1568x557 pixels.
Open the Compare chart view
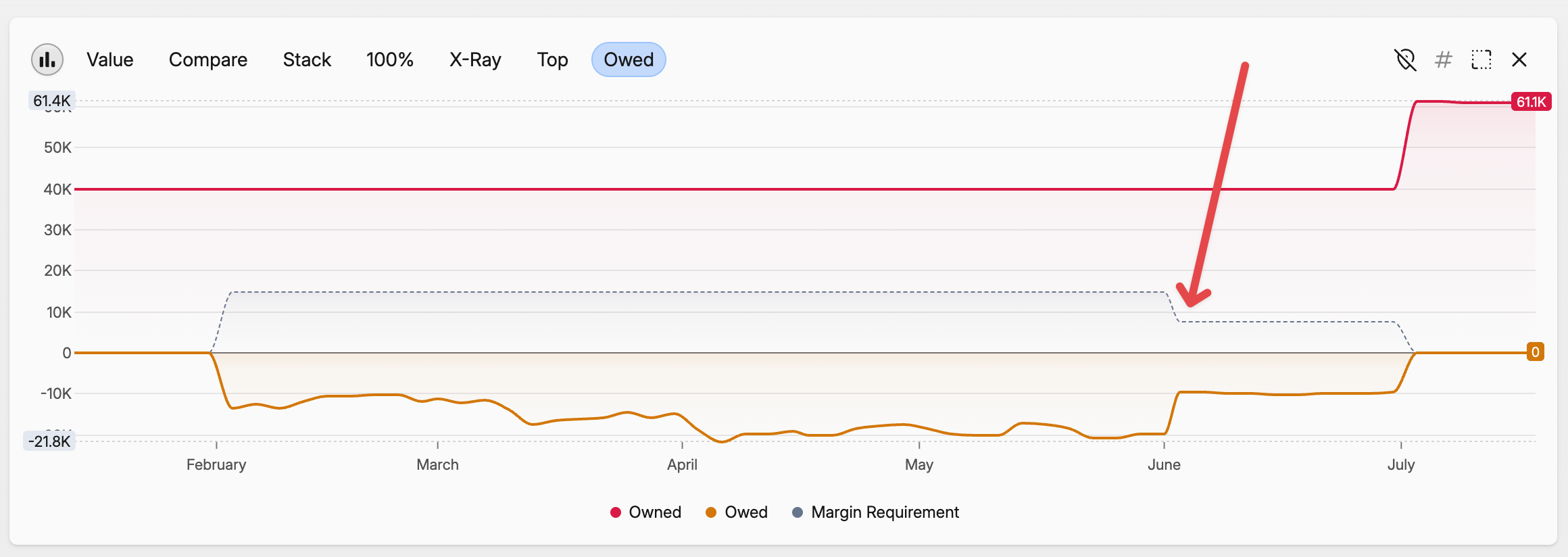pos(207,59)
